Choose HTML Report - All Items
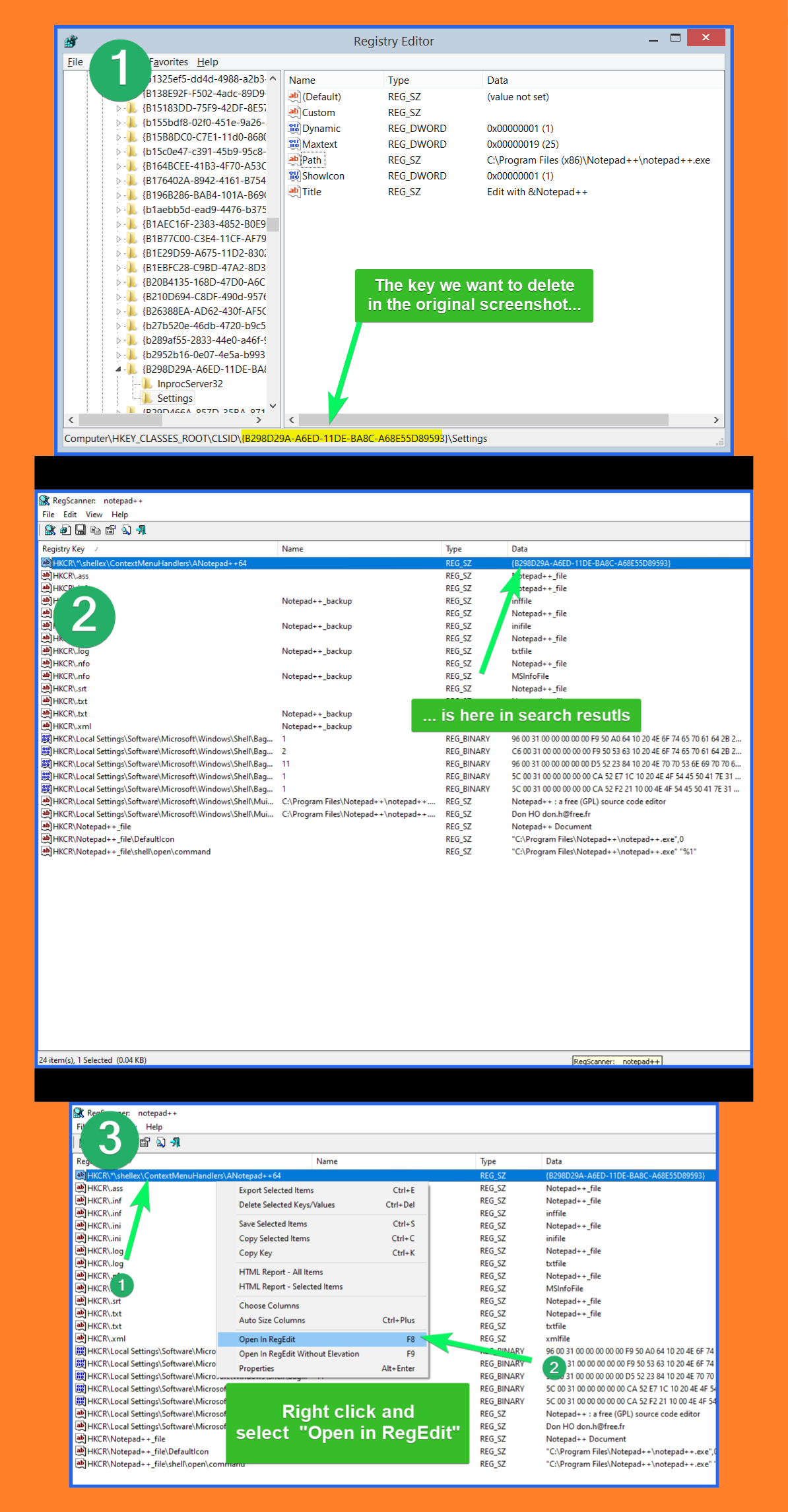This screenshot has width=788, height=1512. pos(323,1272)
